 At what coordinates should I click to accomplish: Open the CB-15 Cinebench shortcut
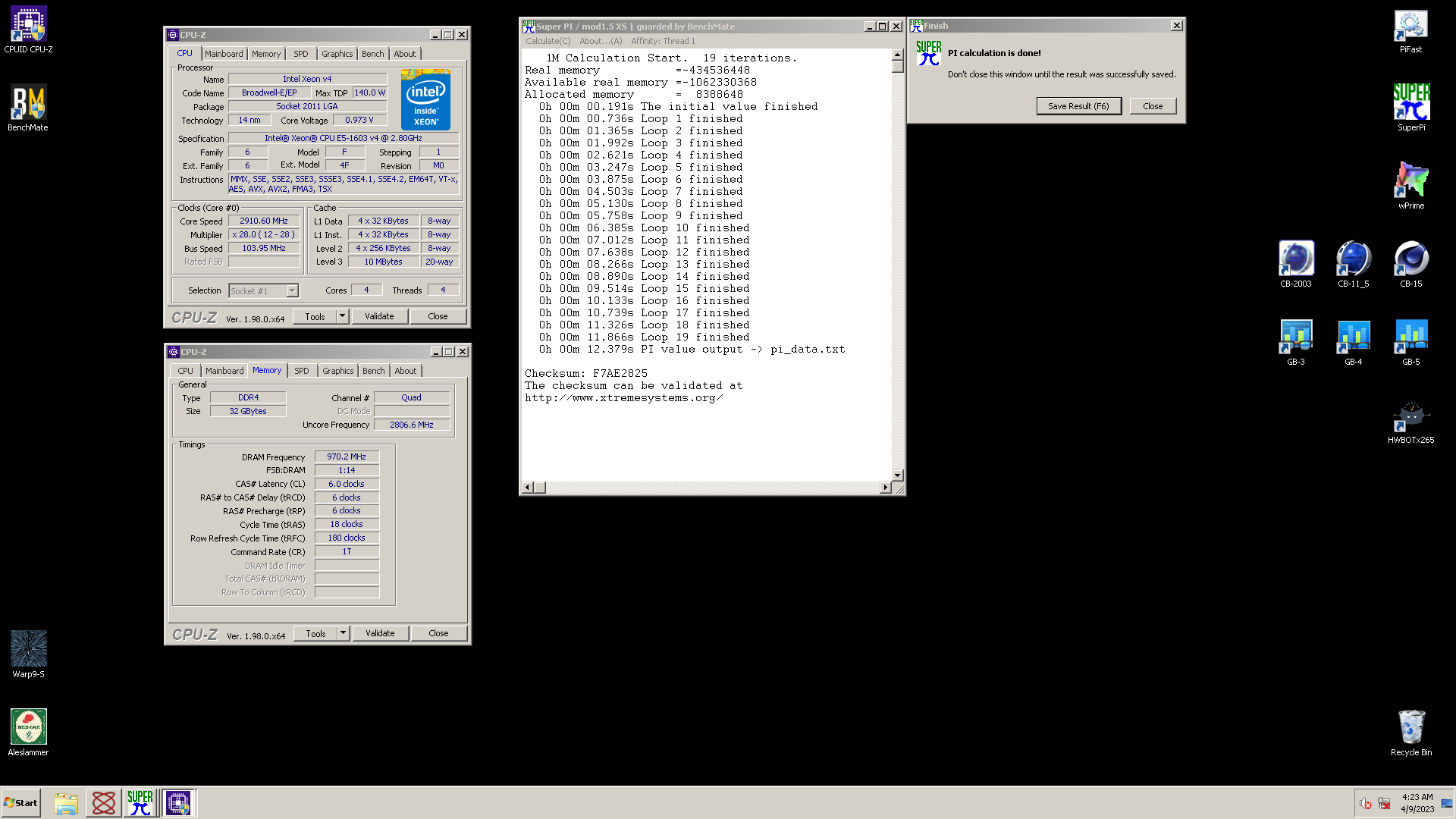pos(1410,264)
